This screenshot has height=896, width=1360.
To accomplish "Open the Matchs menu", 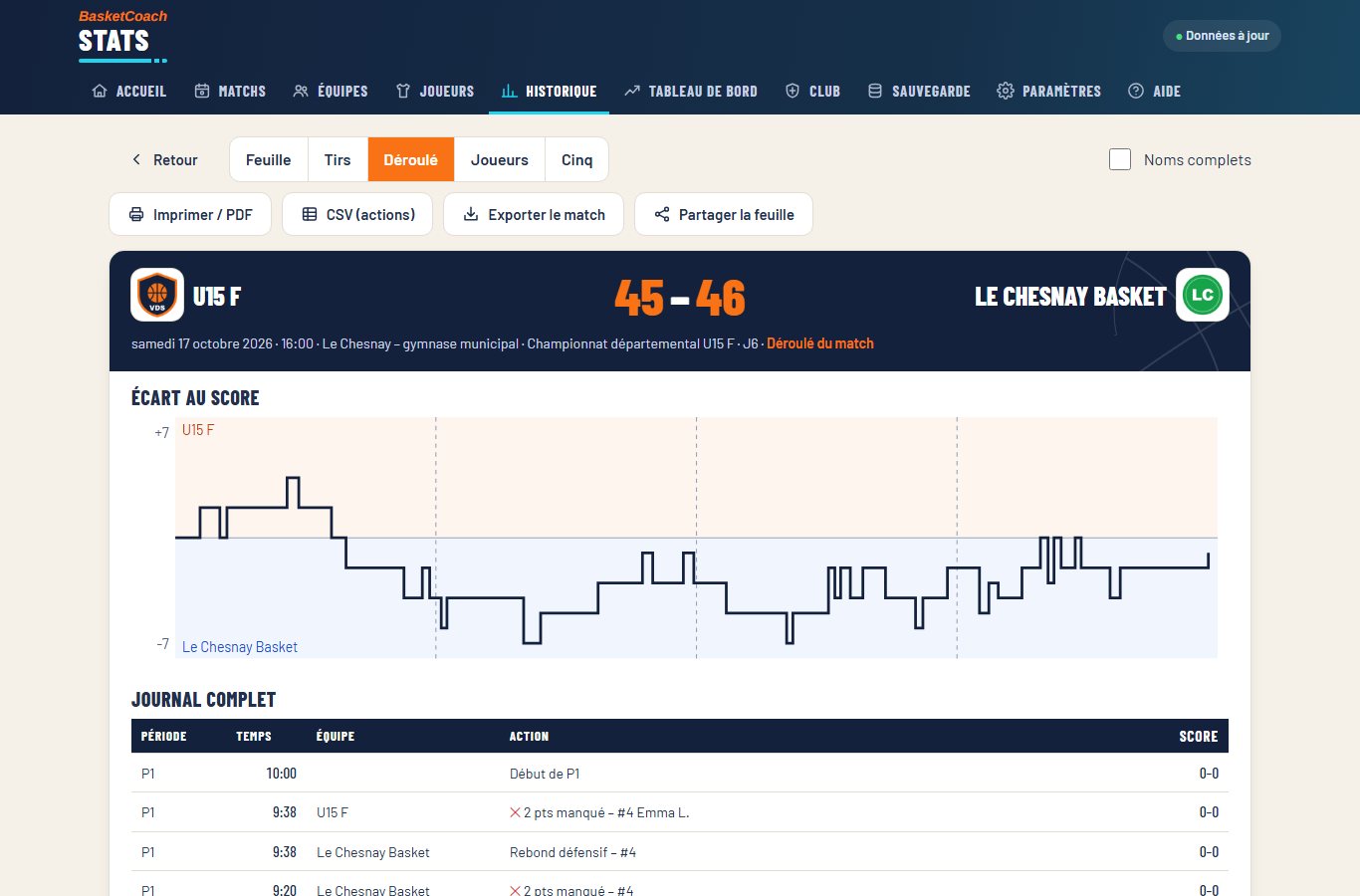I will pyautogui.click(x=230, y=91).
